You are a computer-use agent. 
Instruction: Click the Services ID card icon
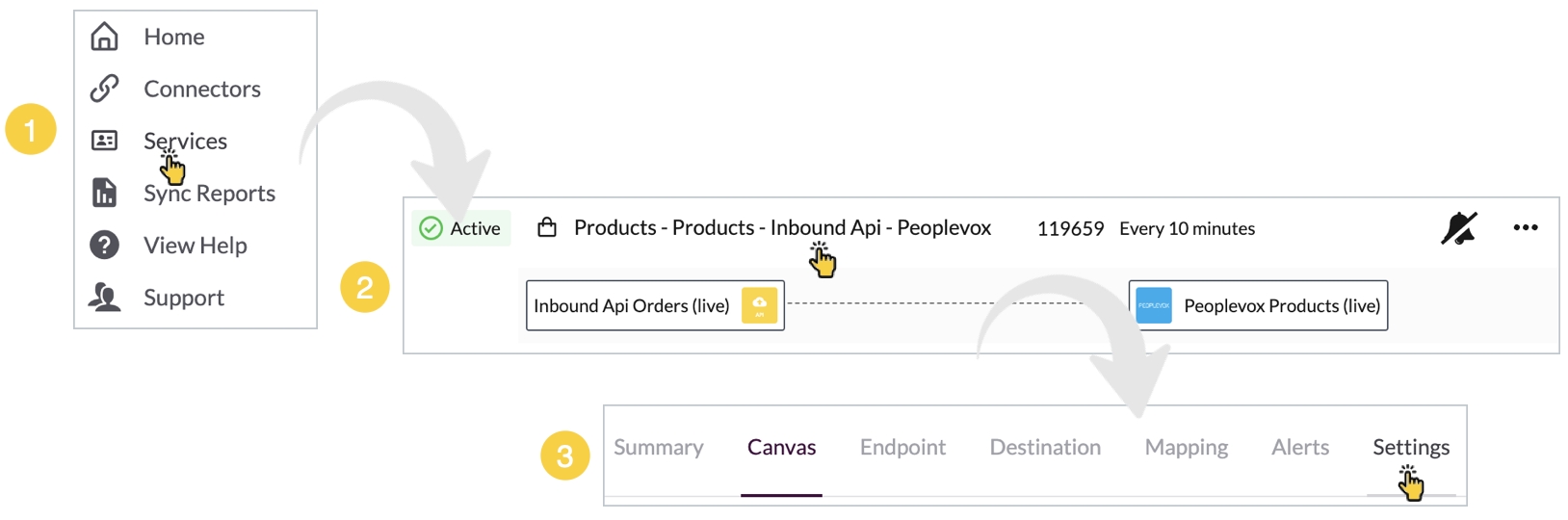point(104,141)
